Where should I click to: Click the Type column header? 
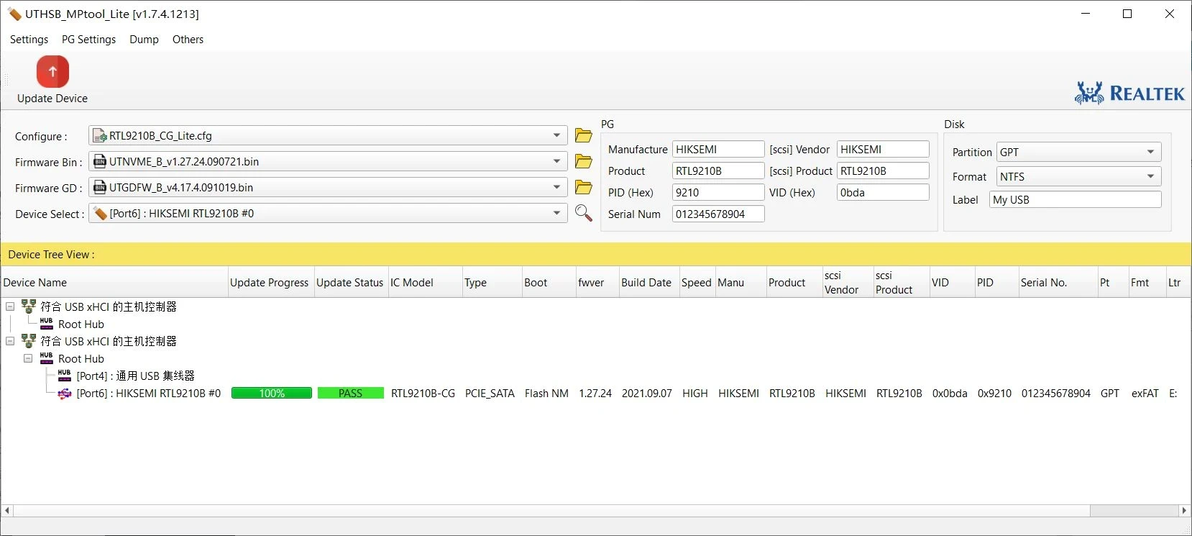(492, 282)
